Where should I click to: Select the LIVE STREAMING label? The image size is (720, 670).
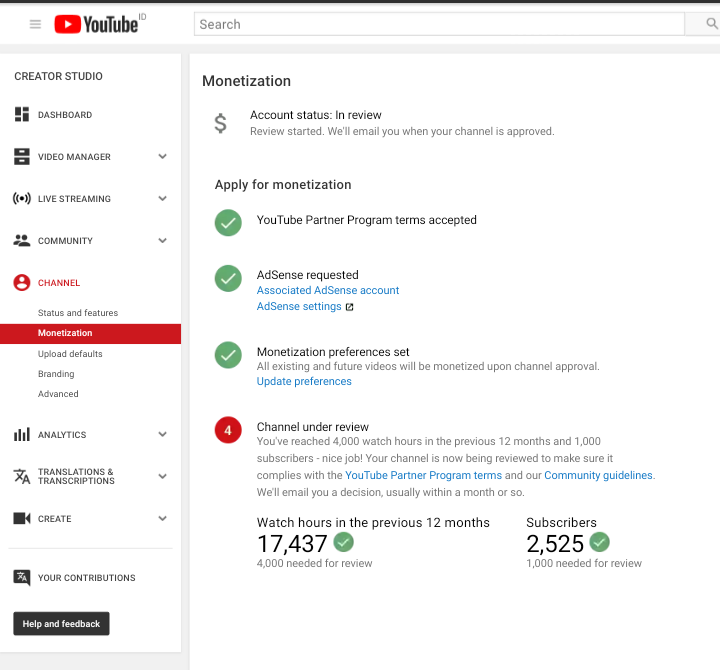point(74,199)
